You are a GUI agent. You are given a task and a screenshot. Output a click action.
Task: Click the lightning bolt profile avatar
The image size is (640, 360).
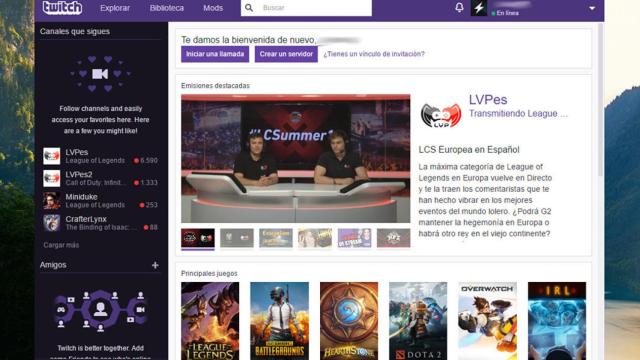point(479,8)
